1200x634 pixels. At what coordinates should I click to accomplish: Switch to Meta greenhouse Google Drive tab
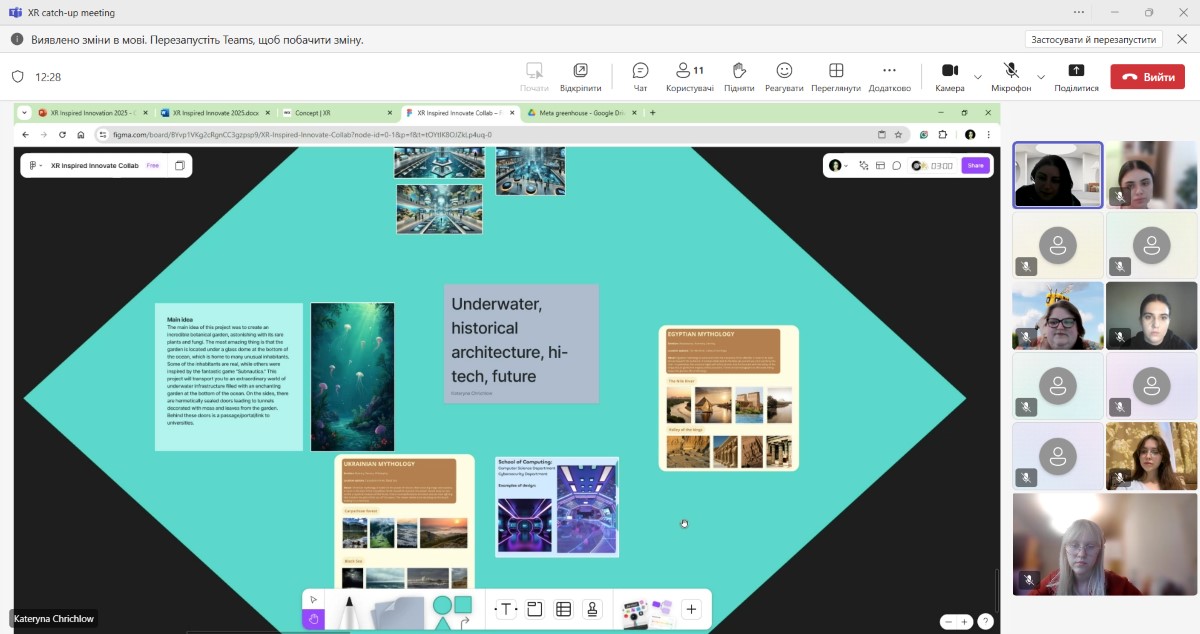coord(582,113)
